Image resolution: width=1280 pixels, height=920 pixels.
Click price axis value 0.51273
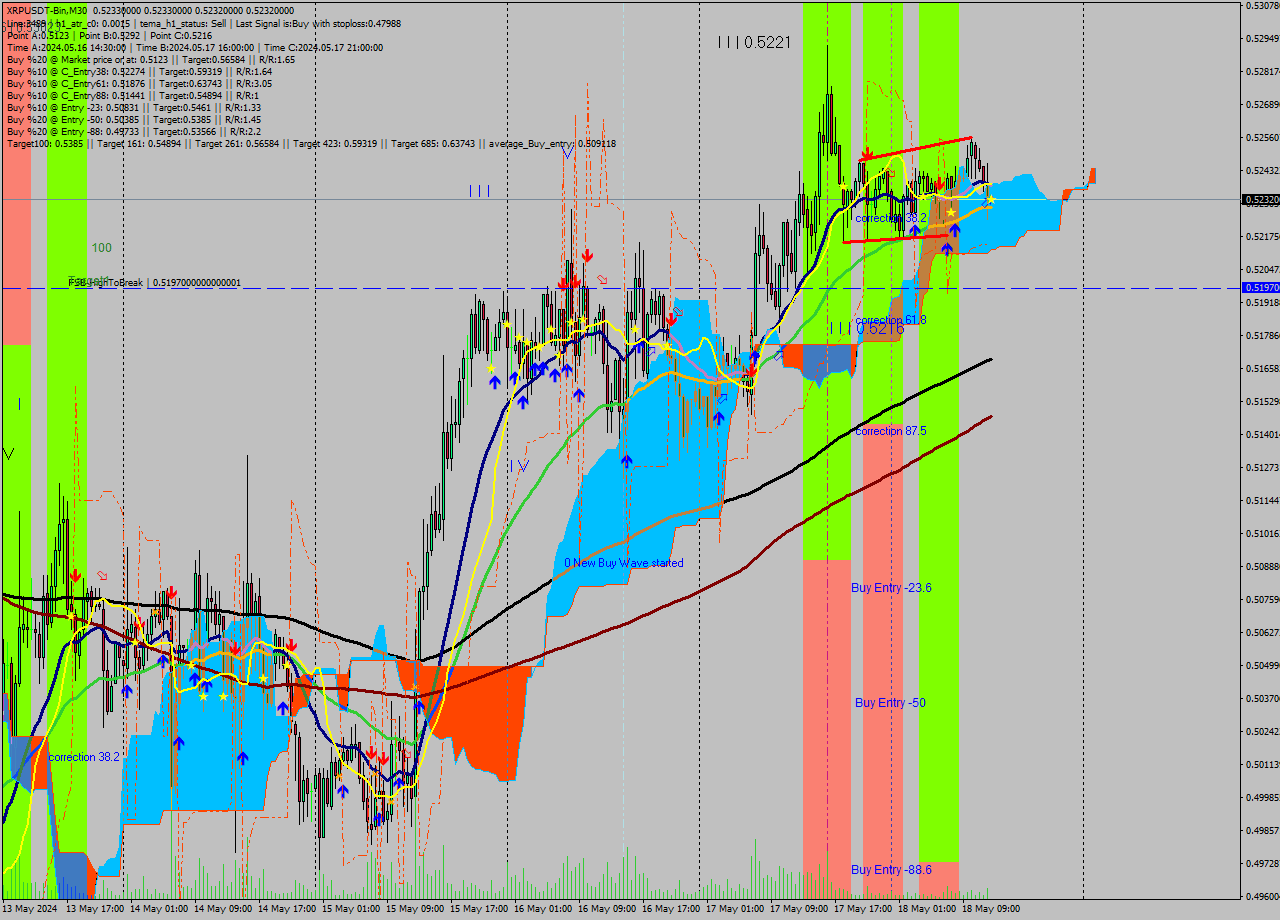pos(1264,468)
